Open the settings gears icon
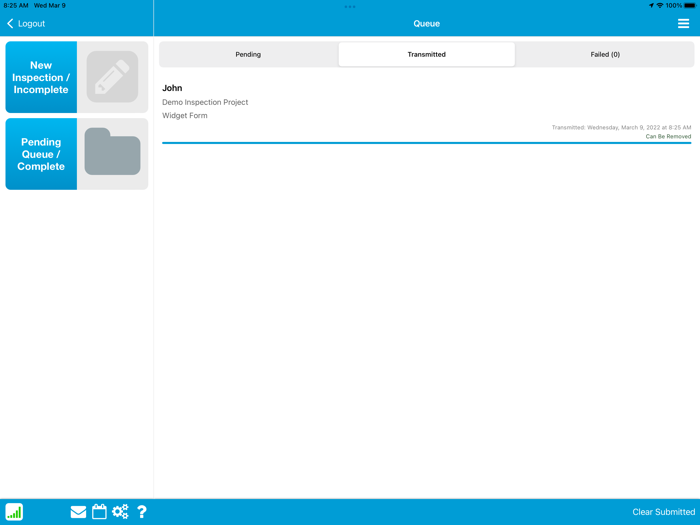This screenshot has width=700, height=525. [120, 512]
